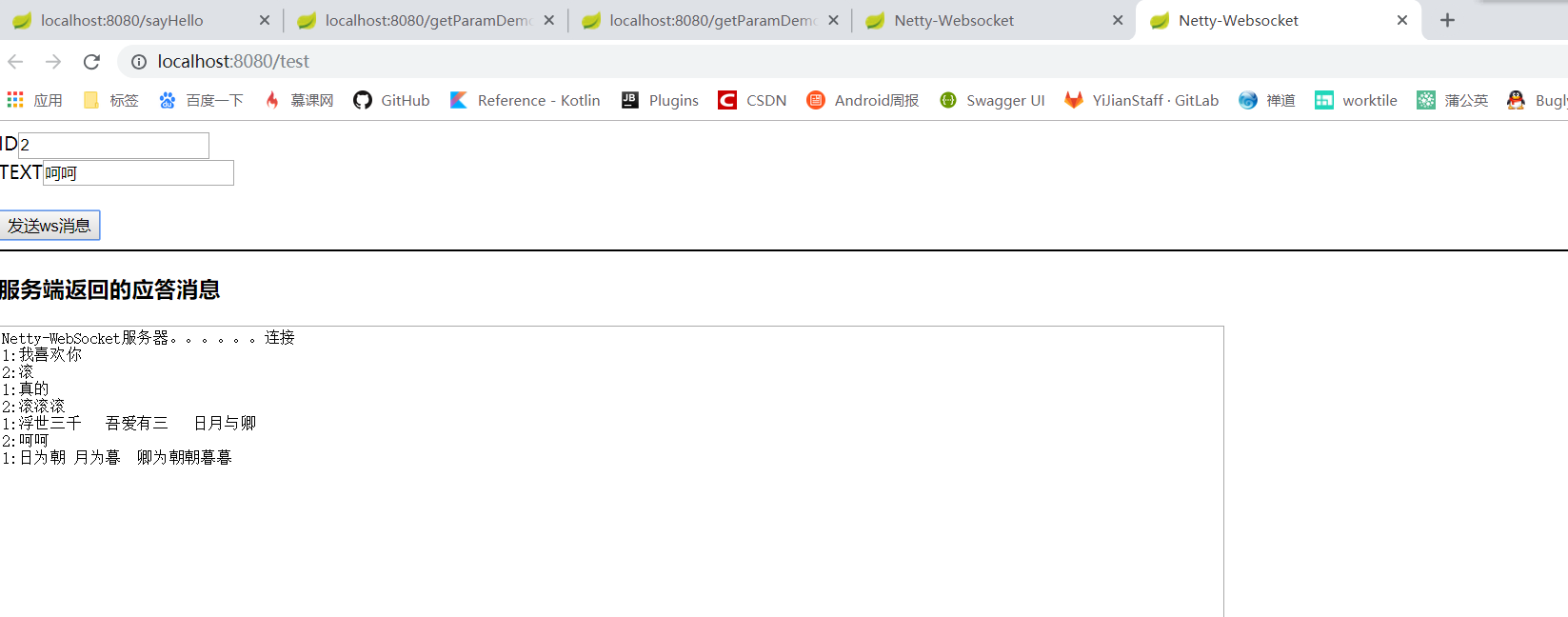Viewport: 1568px width, 617px height.
Task: Click the TEXT label text
Action: [x=21, y=172]
